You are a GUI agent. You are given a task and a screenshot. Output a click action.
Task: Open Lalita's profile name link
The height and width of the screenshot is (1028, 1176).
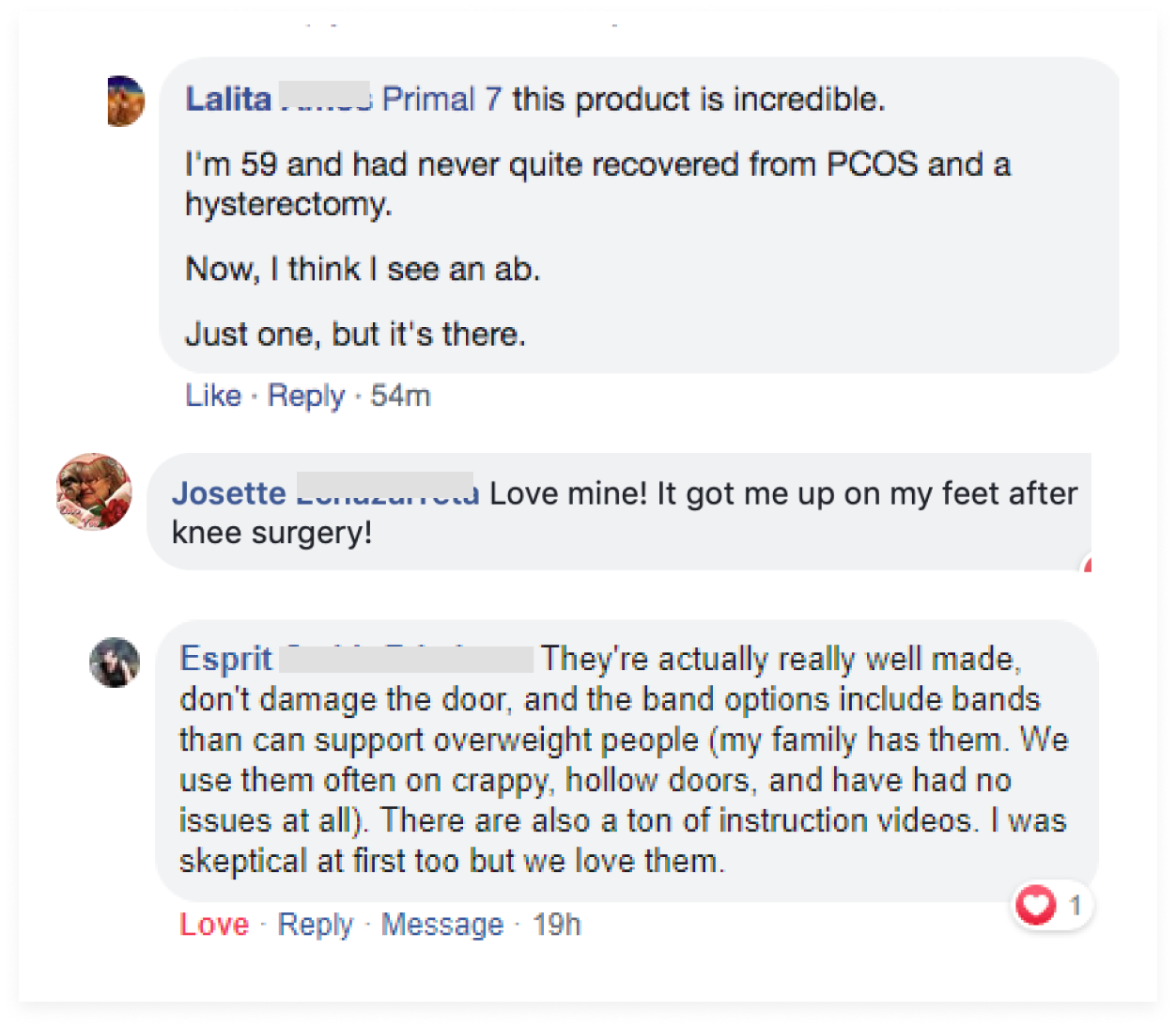point(228,99)
